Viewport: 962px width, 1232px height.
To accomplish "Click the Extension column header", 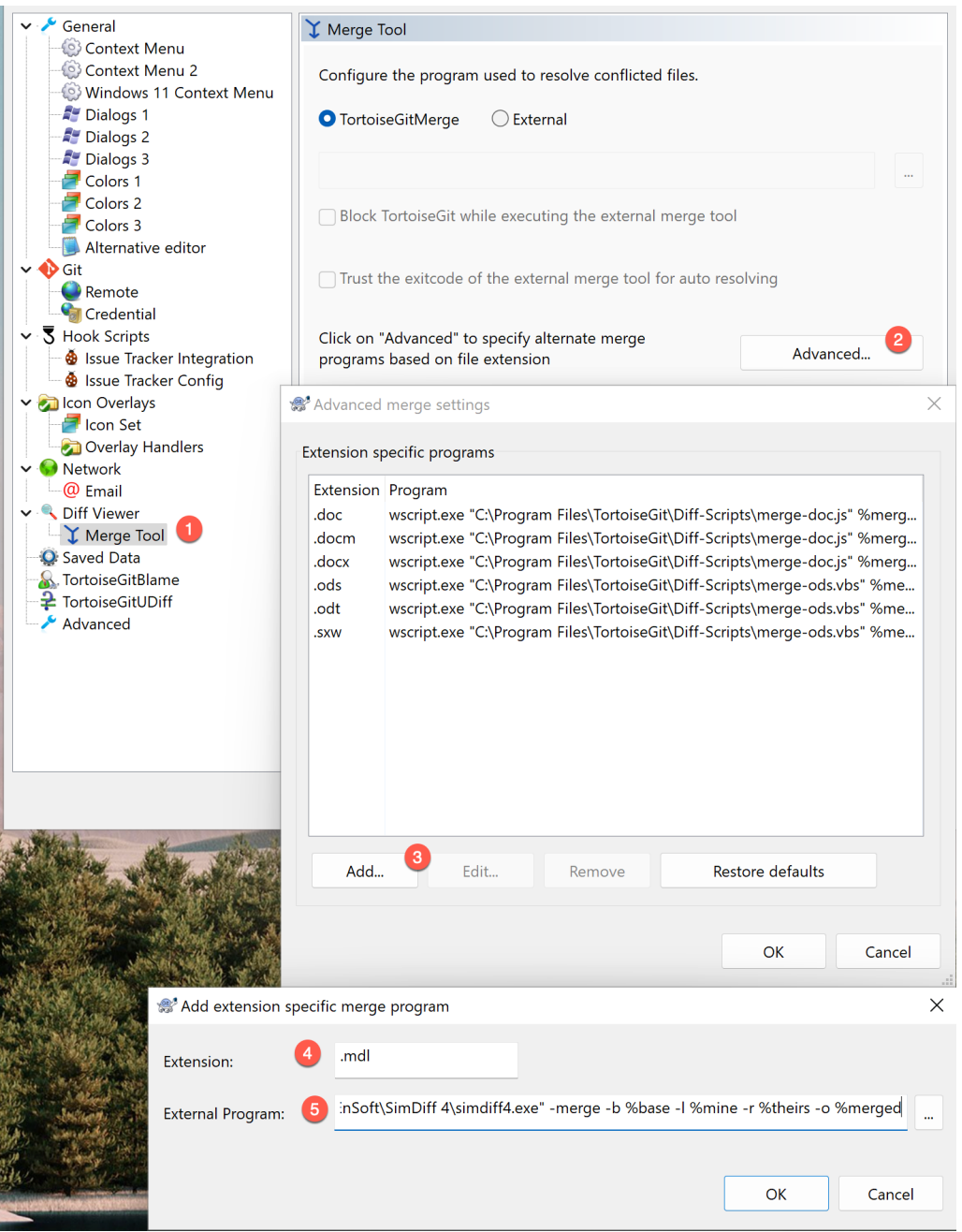I will tap(346, 490).
